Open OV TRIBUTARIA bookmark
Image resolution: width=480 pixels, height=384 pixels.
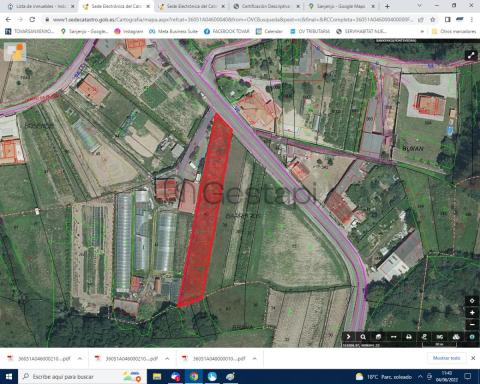(310, 31)
